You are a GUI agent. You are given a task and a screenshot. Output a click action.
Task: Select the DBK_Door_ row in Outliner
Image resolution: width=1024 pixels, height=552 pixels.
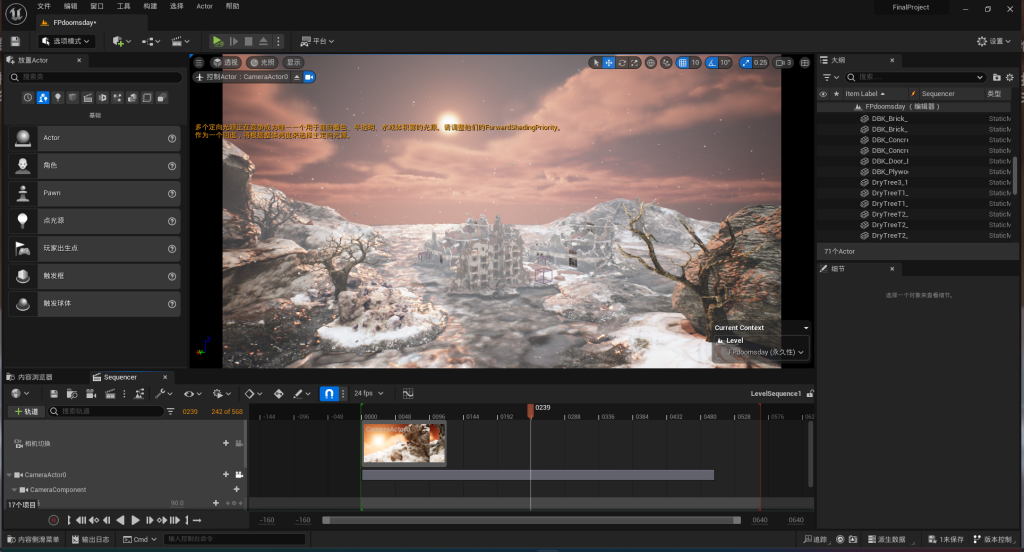[914, 161]
